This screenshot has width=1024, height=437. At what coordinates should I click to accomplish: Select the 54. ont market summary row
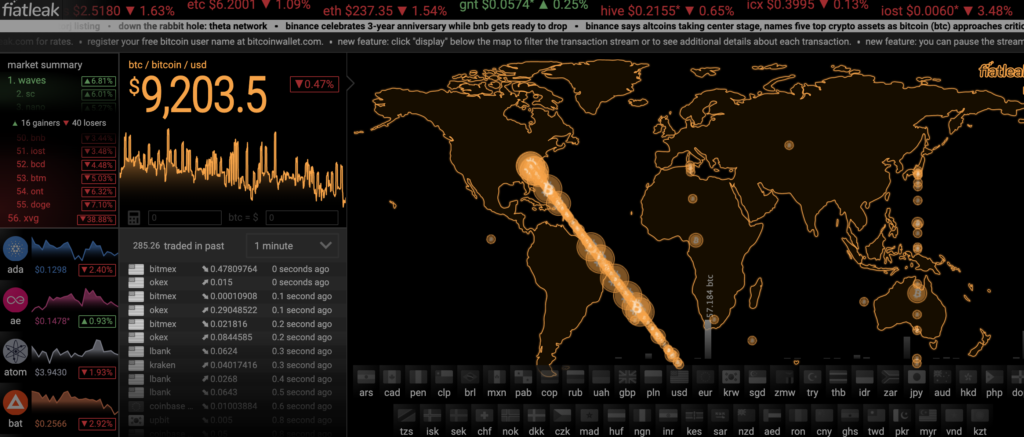[60, 191]
